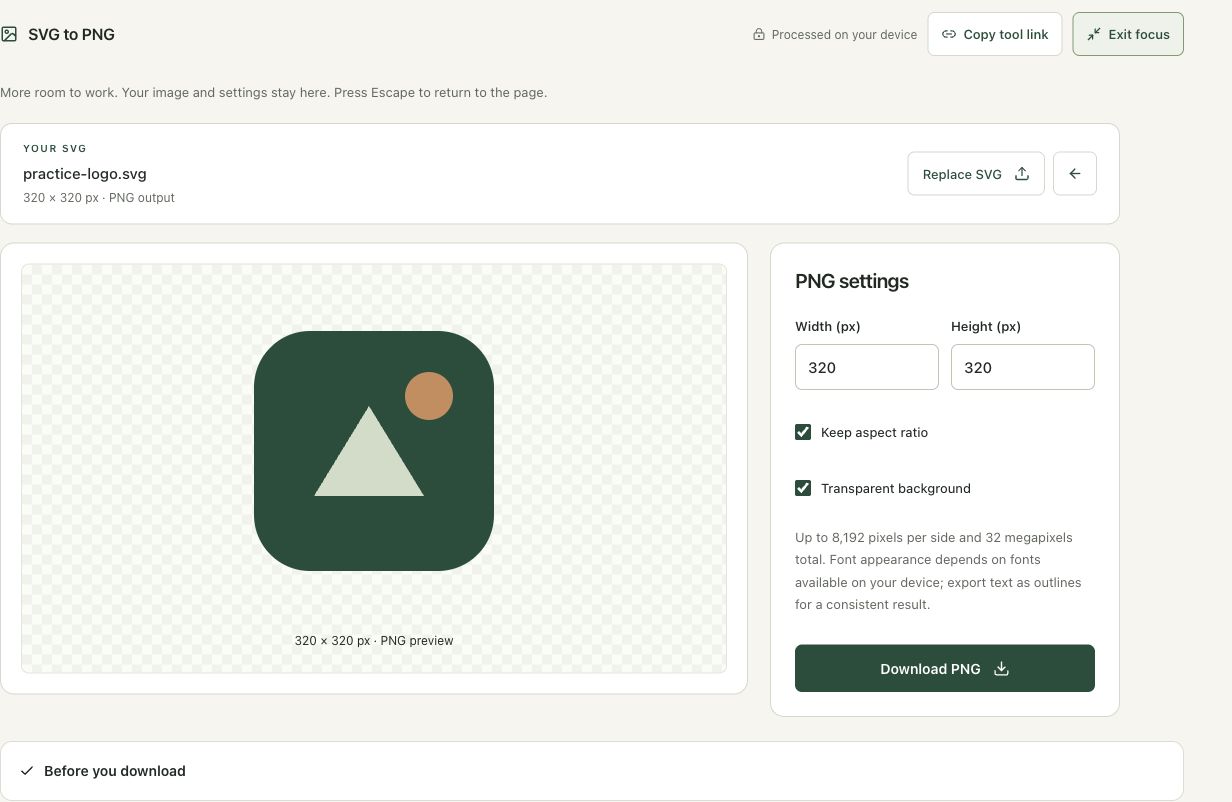Viewport: 1232px width, 802px height.
Task: Click the PNG settings heading
Action: click(x=852, y=281)
